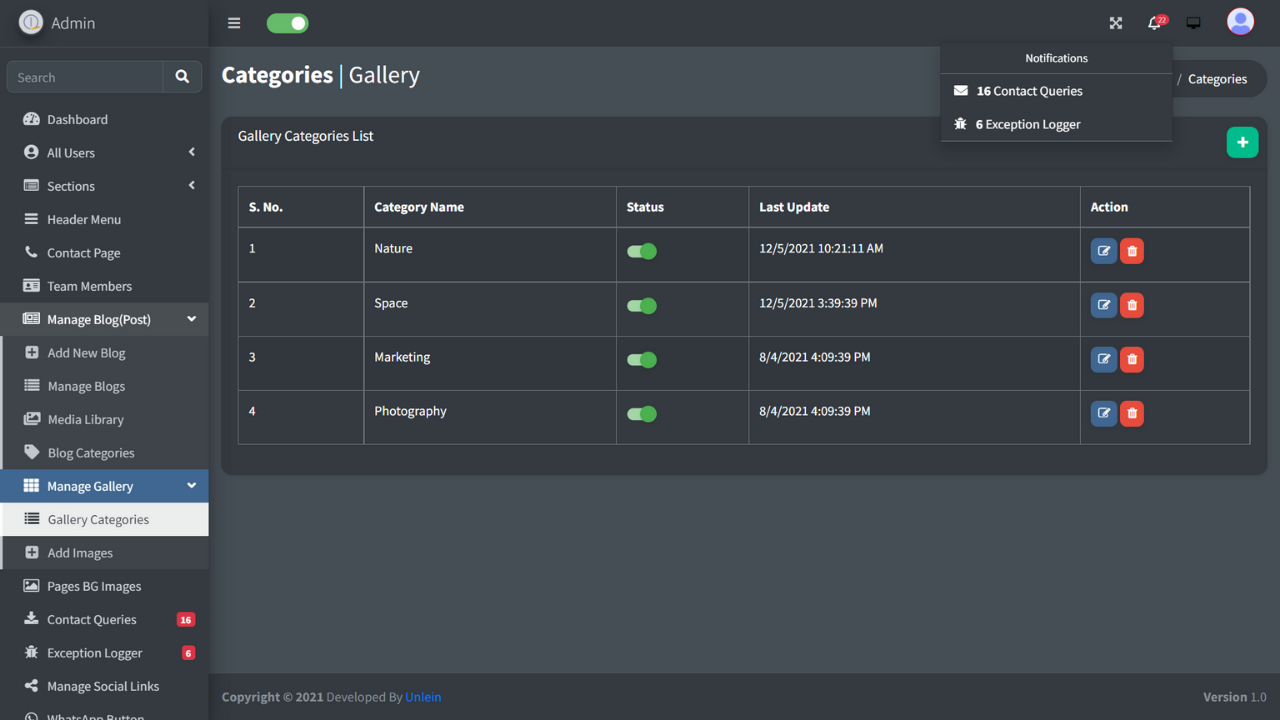This screenshot has width=1280, height=720.
Task: Edit the Nature category
Action: (1103, 251)
